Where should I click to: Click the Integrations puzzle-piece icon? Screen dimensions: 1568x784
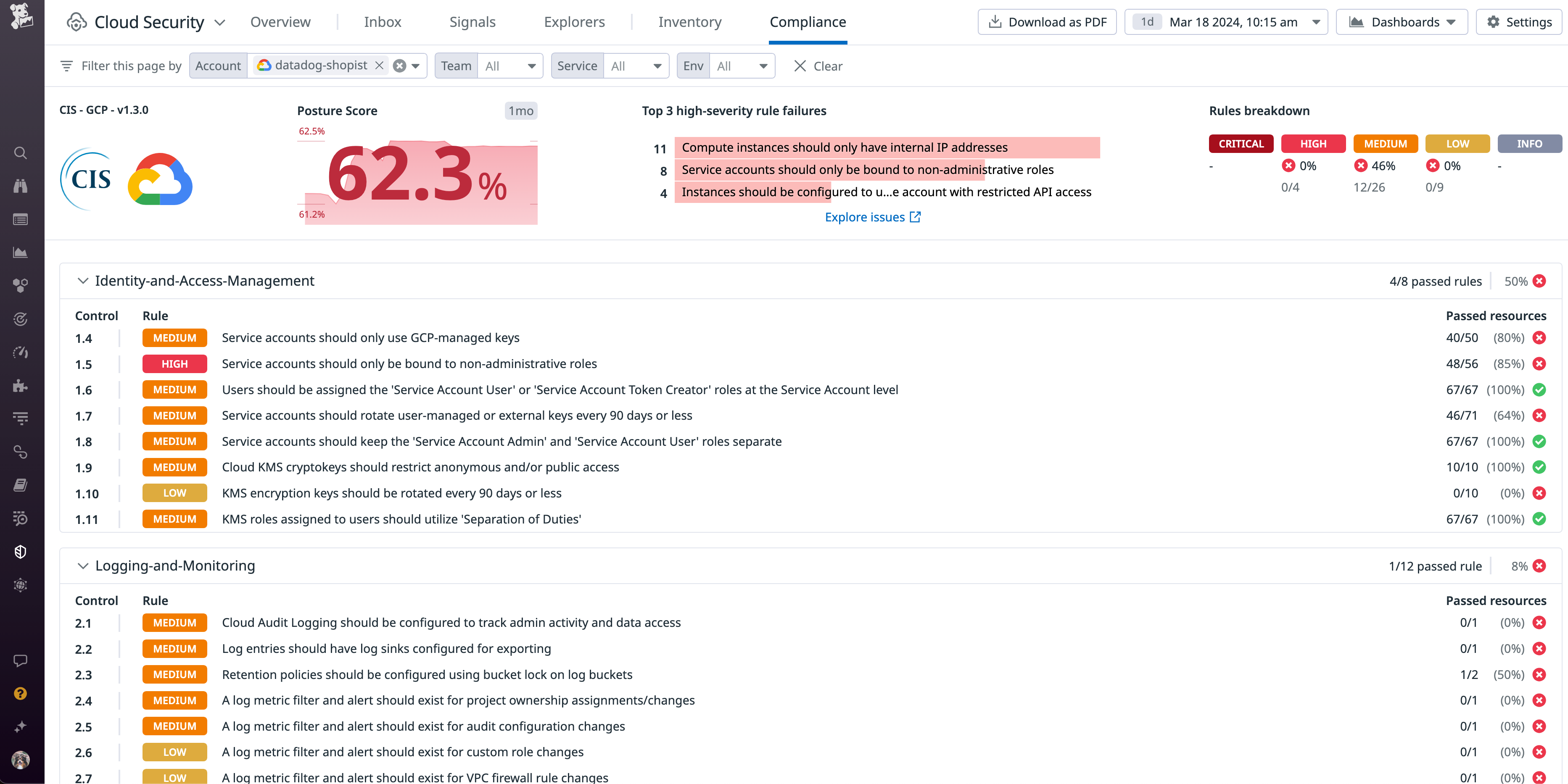[x=21, y=386]
